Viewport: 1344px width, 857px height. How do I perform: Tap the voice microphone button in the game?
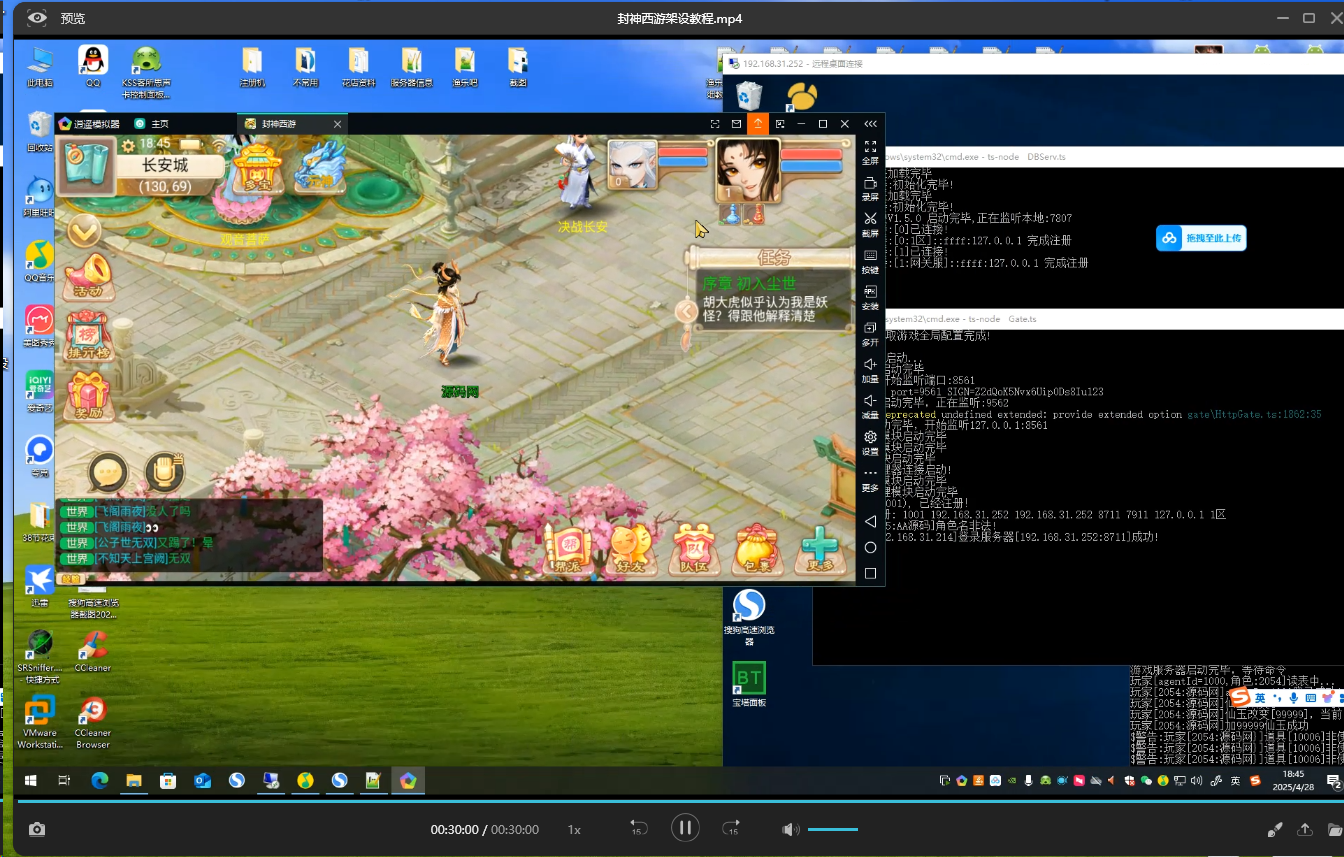pyautogui.click(x=165, y=473)
